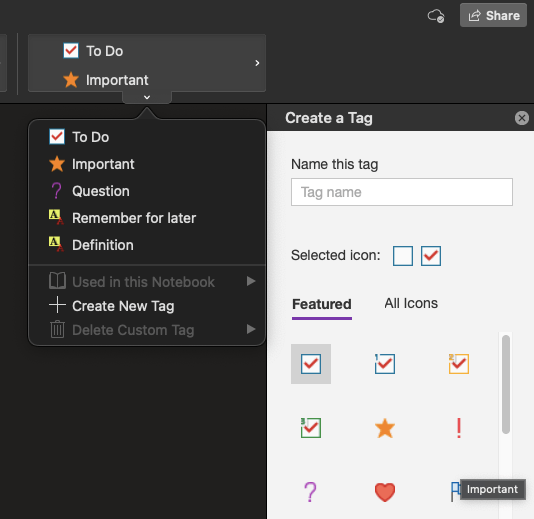Pick the green priority 3 checkbox icon
This screenshot has width=534, height=519.
point(311,428)
